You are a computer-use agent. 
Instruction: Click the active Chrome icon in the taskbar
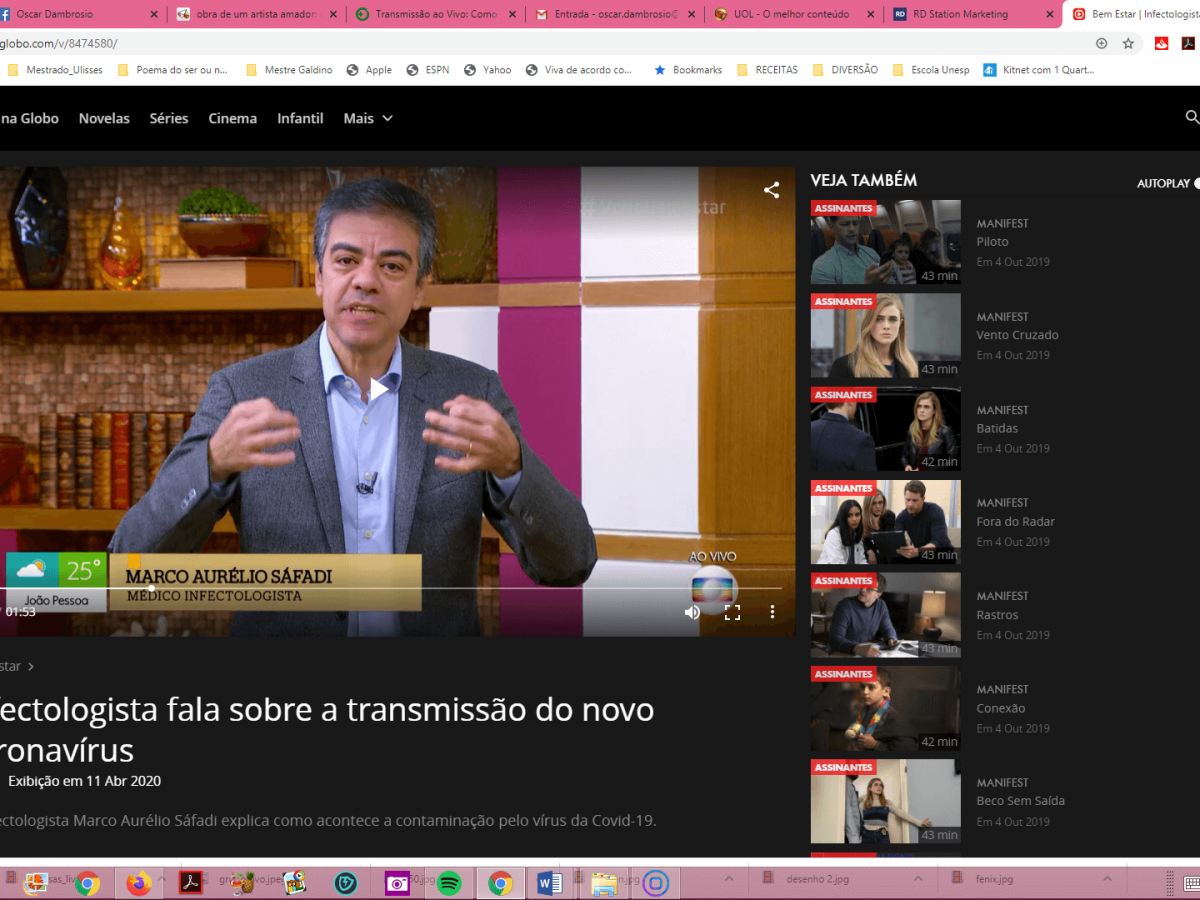(x=500, y=883)
